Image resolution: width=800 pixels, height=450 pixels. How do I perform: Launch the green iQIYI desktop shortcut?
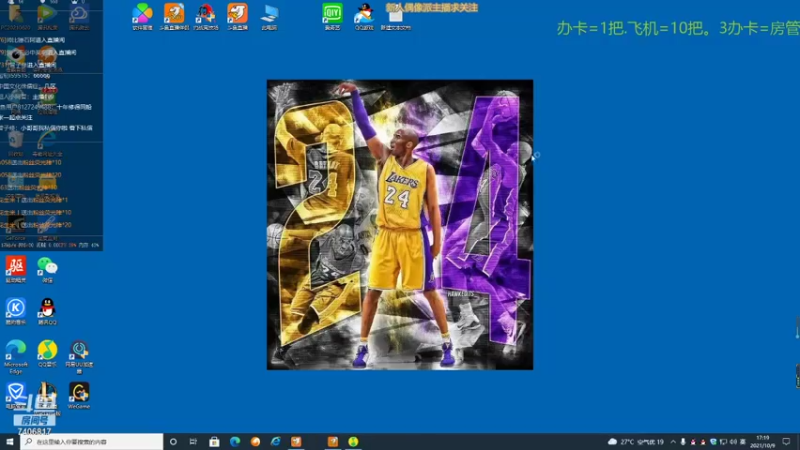[x=332, y=16]
